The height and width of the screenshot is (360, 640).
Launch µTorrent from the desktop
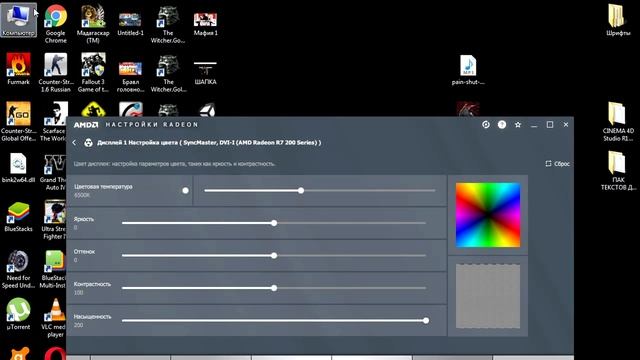tap(18, 313)
